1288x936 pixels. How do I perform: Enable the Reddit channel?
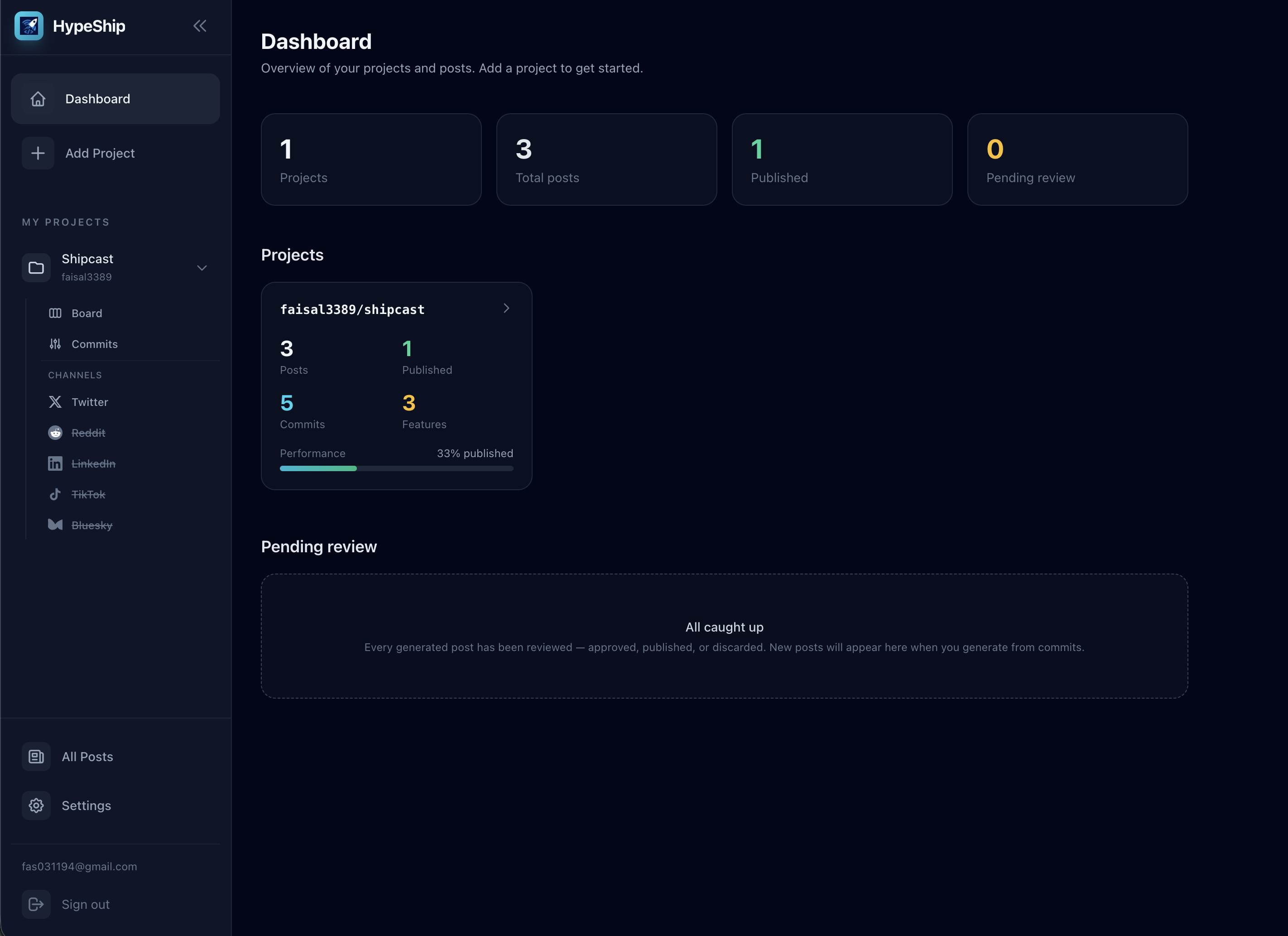click(89, 432)
